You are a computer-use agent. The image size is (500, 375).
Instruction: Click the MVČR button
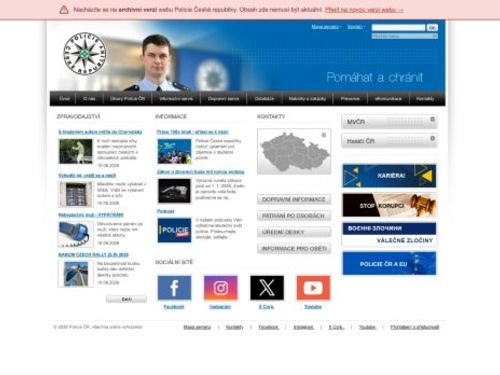point(389,122)
